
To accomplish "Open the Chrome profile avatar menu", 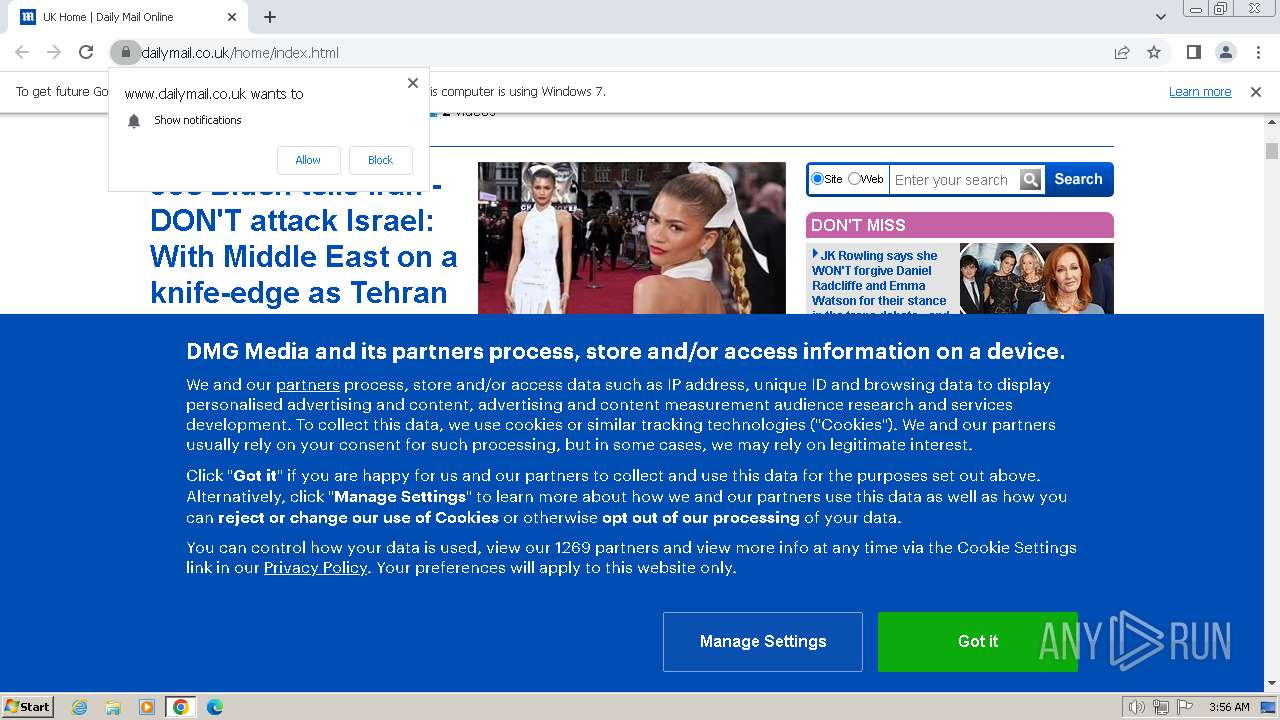I will (x=1225, y=52).
